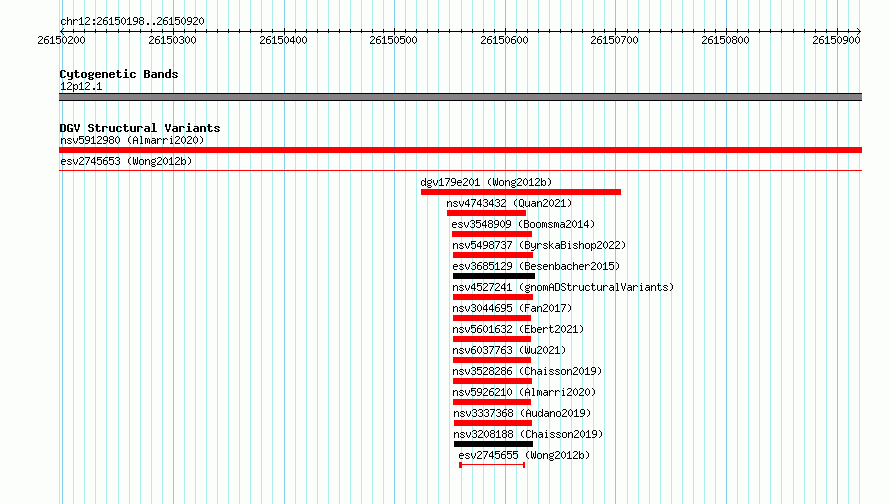Click the red bar under nsv3337368
Image resolution: width=890 pixels, height=504 pixels.
[493, 423]
